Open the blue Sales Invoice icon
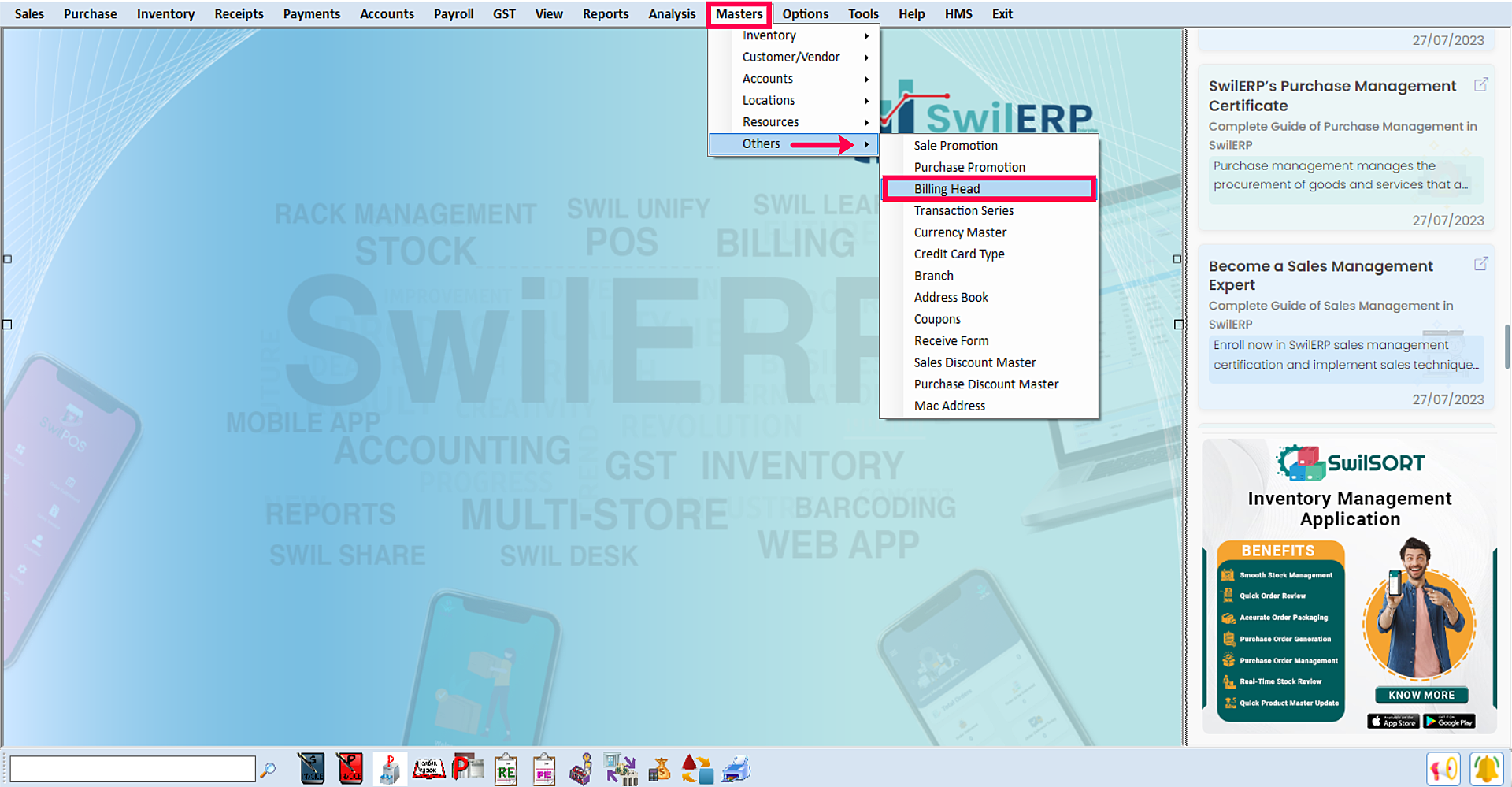 pyautogui.click(x=311, y=769)
